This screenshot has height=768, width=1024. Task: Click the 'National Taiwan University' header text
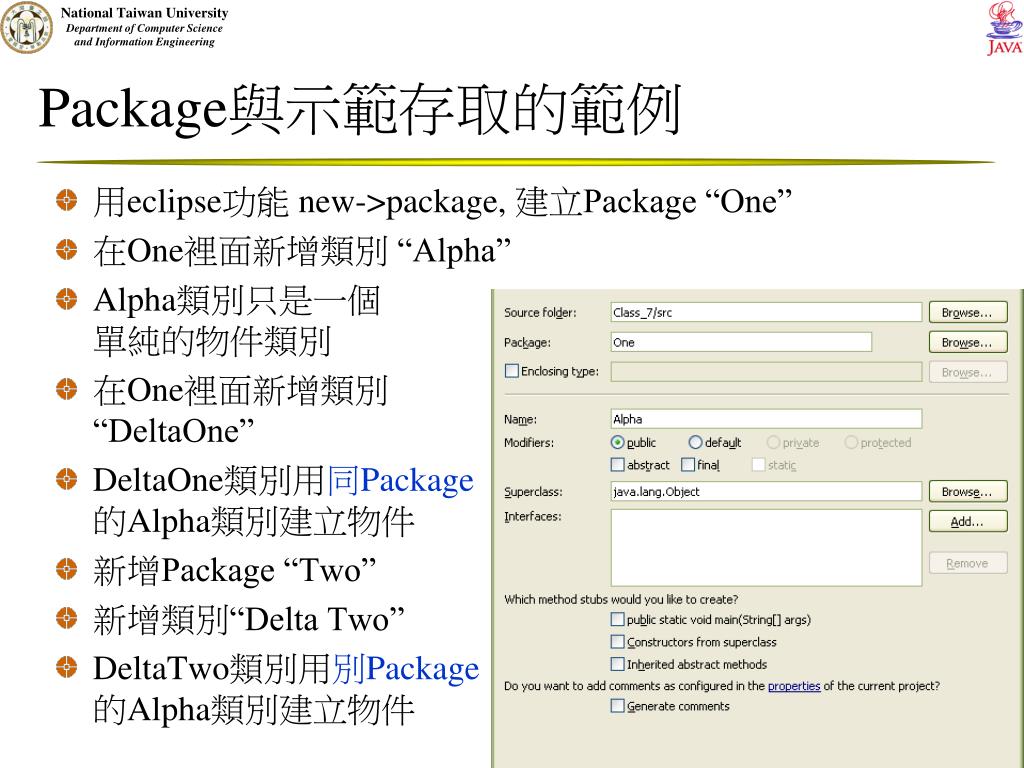(x=144, y=12)
